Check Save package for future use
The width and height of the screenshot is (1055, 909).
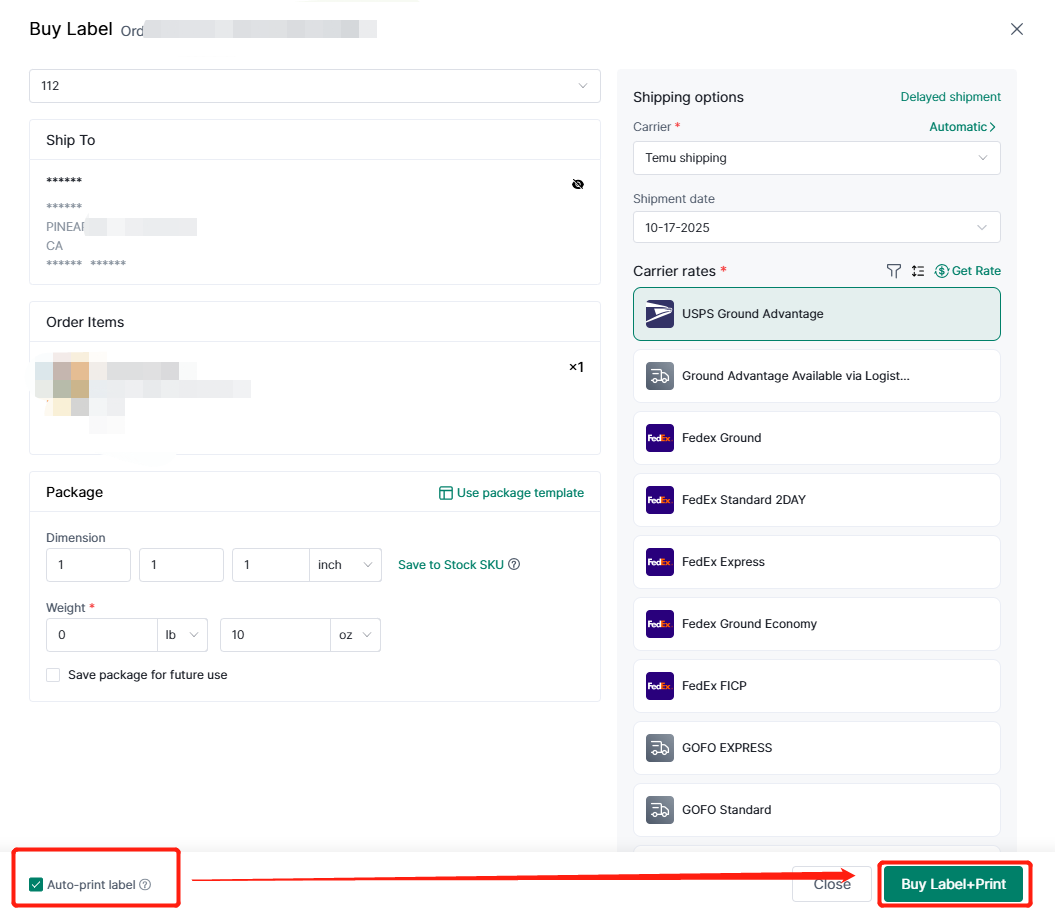[x=53, y=675]
